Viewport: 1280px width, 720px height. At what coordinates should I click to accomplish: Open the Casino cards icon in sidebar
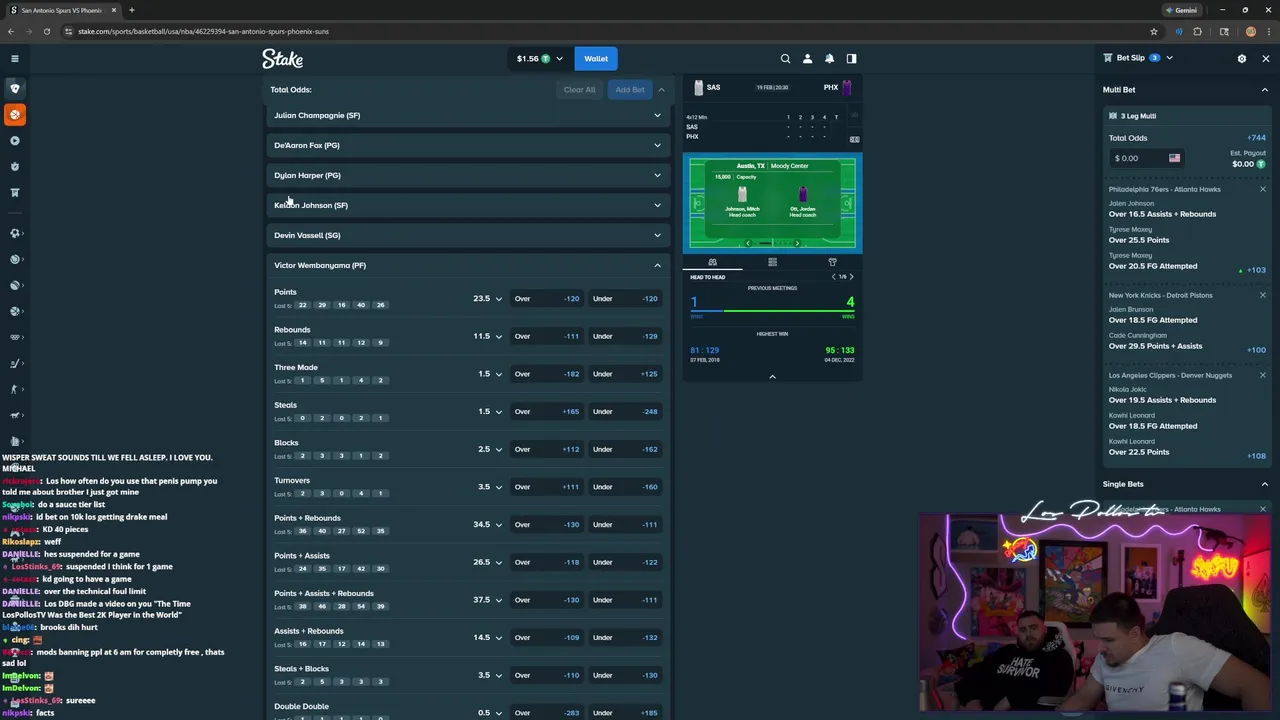(14, 88)
